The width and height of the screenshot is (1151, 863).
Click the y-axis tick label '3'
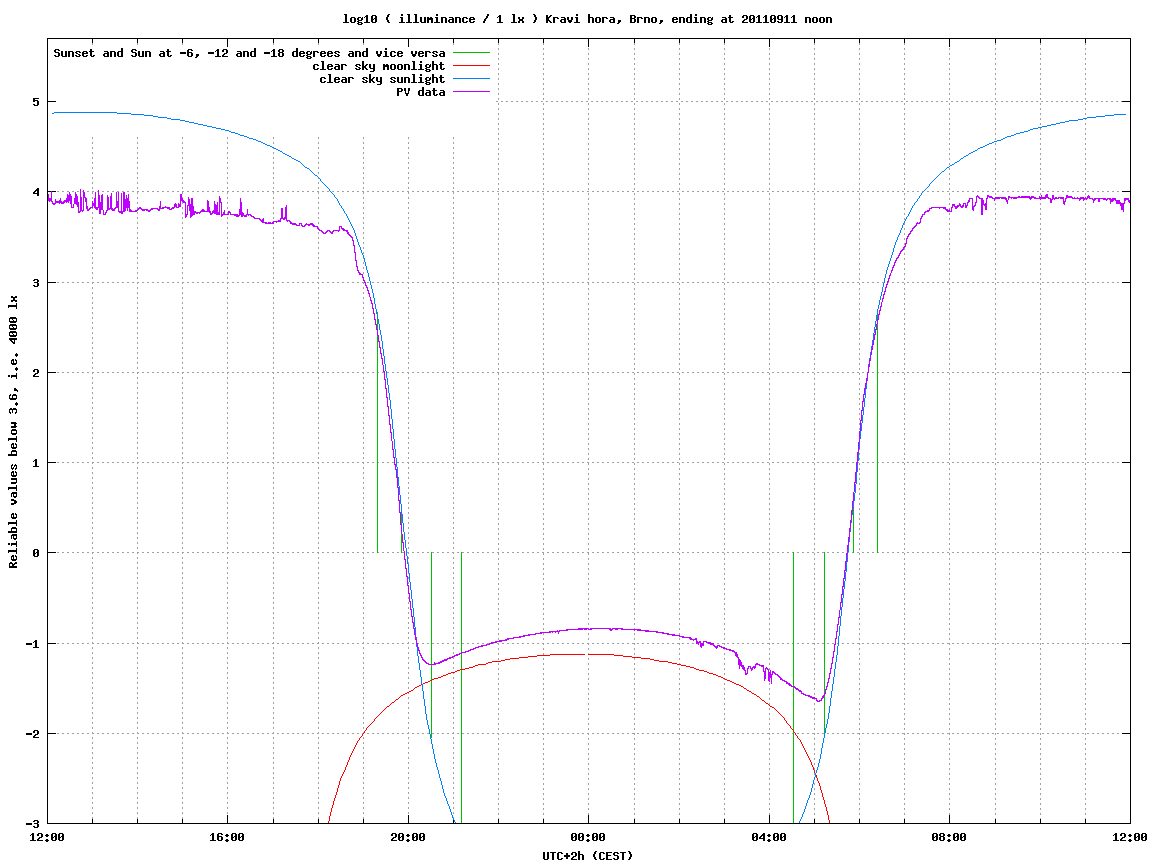coord(36,283)
